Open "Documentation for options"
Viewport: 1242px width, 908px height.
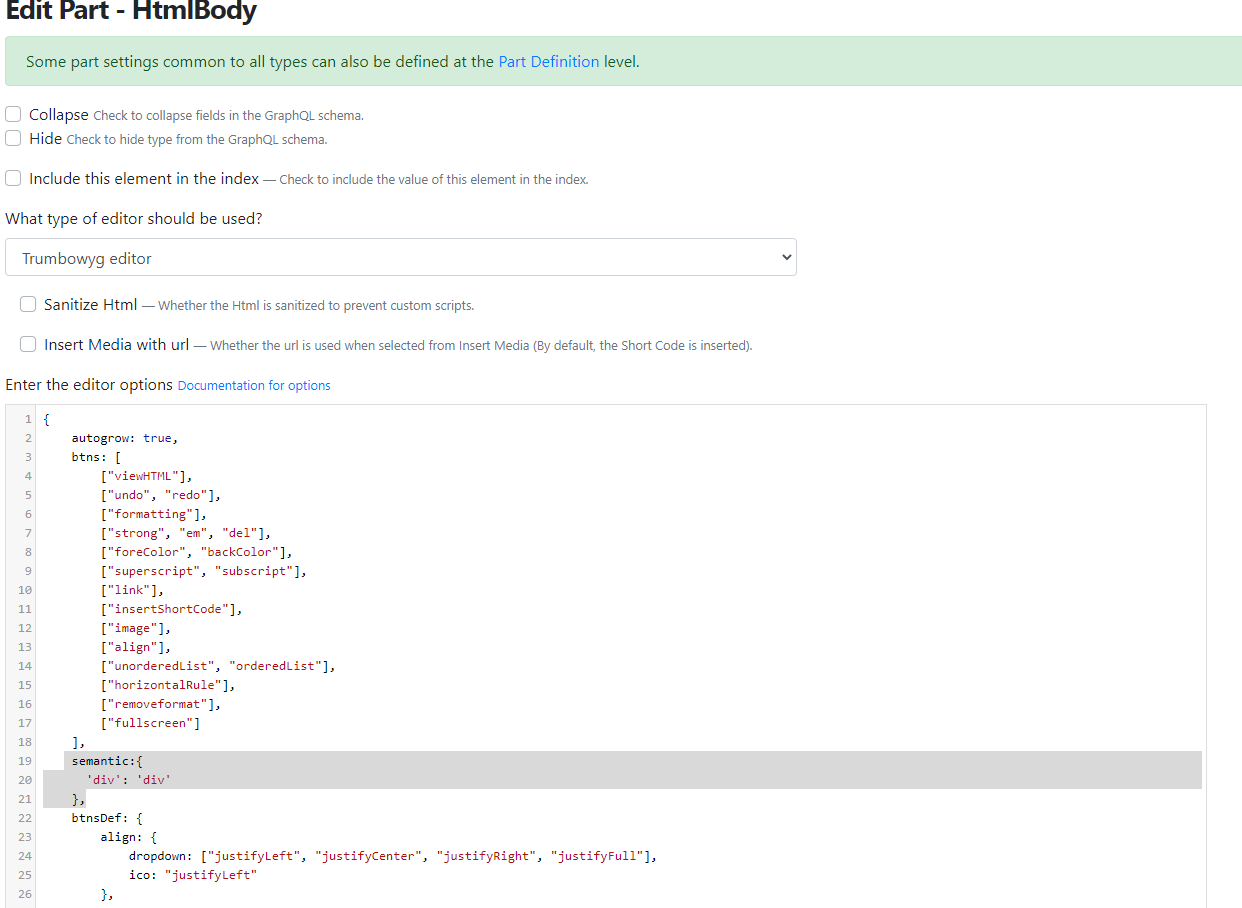(253, 385)
